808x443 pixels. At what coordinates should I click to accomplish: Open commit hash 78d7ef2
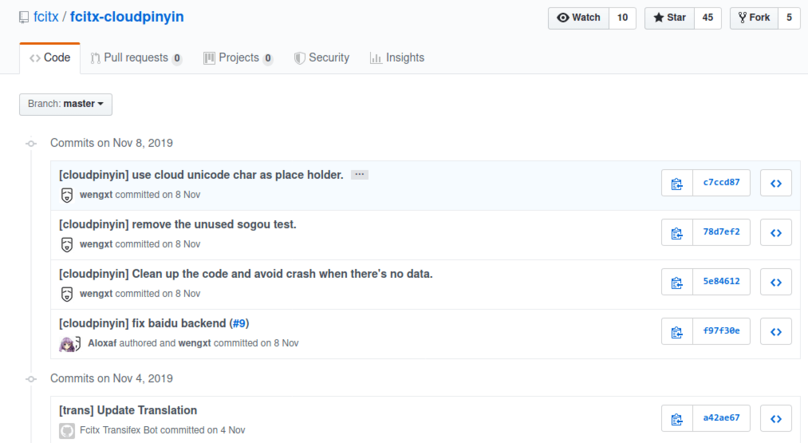coord(721,232)
